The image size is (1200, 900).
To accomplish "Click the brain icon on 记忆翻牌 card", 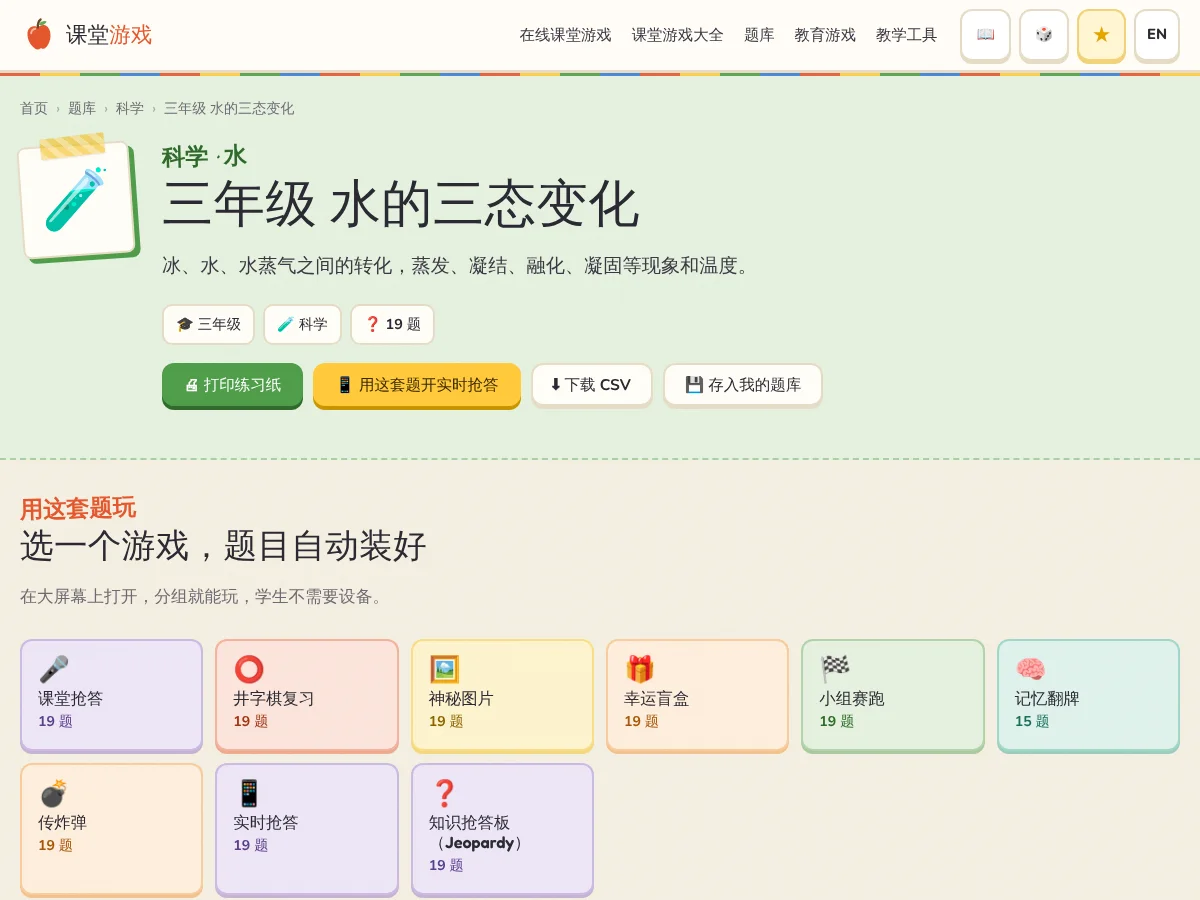I will pos(1030,669).
